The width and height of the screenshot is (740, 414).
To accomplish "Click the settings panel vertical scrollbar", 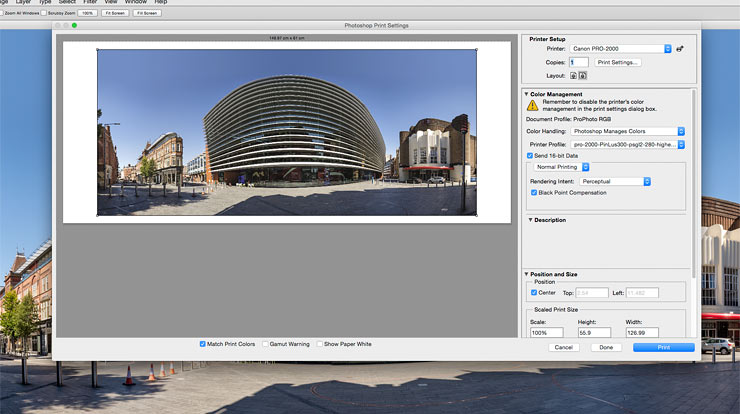I will [694, 183].
